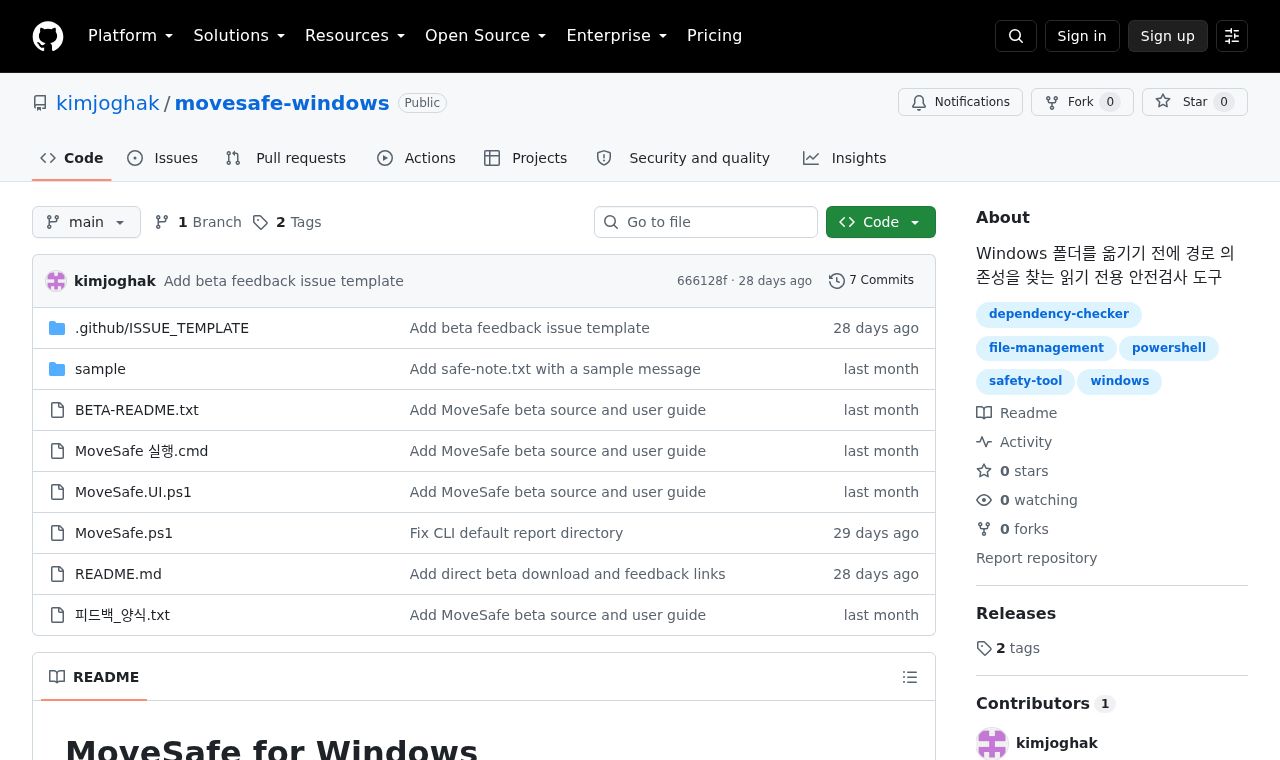Click the sample folder icon
Viewport: 1280px width, 760px height.
57,369
